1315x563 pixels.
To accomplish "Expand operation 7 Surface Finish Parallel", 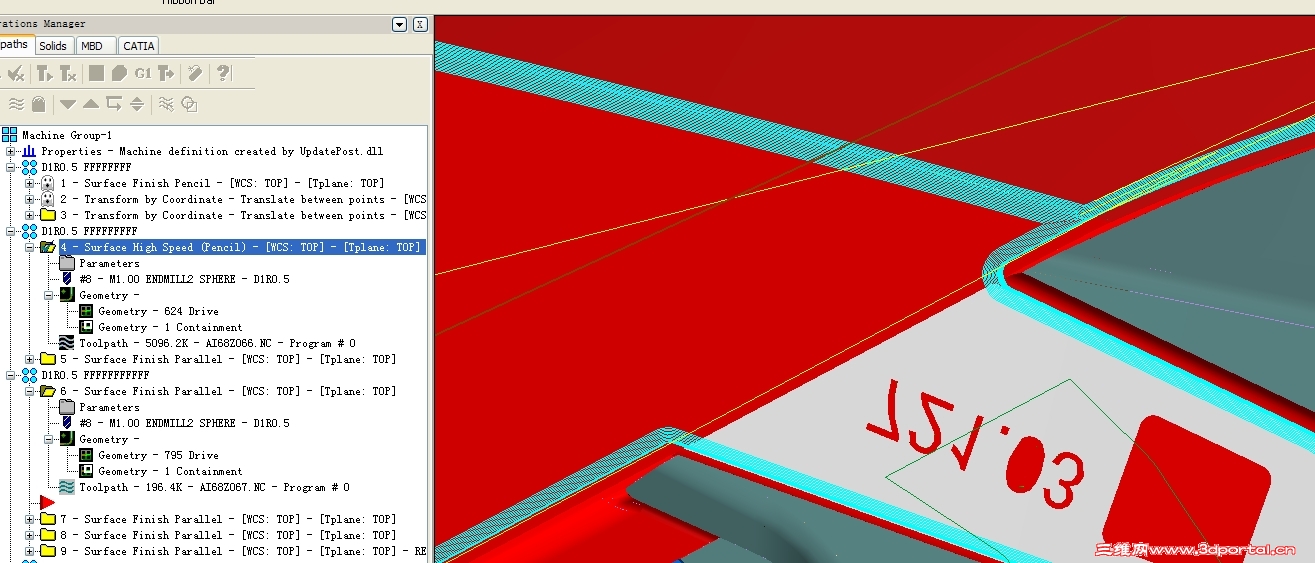I will 30,519.
